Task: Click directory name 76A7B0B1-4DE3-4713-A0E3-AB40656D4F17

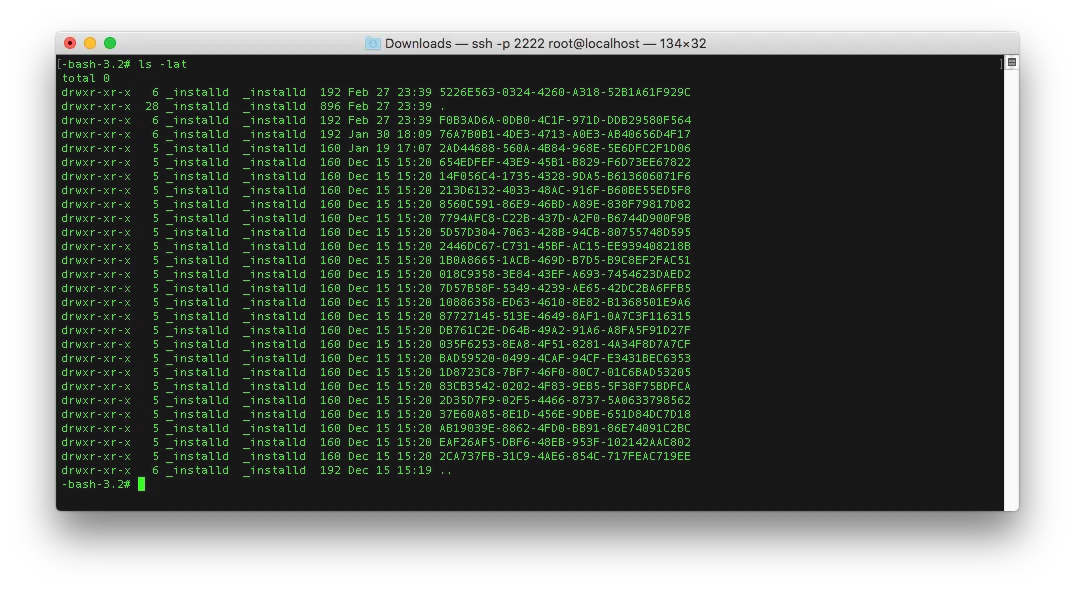Action: 565,134
